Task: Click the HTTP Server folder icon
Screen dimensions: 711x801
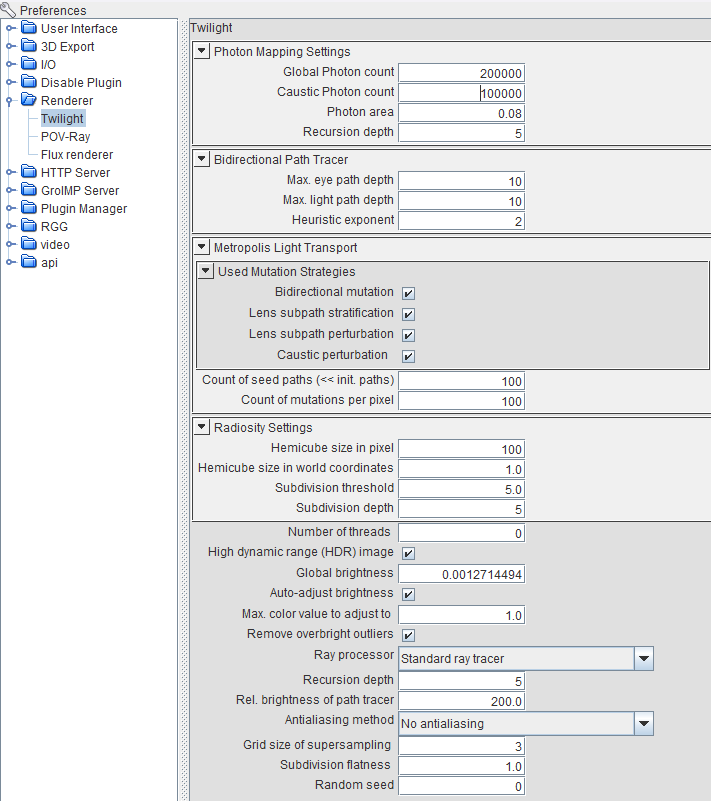Action: pos(29,172)
